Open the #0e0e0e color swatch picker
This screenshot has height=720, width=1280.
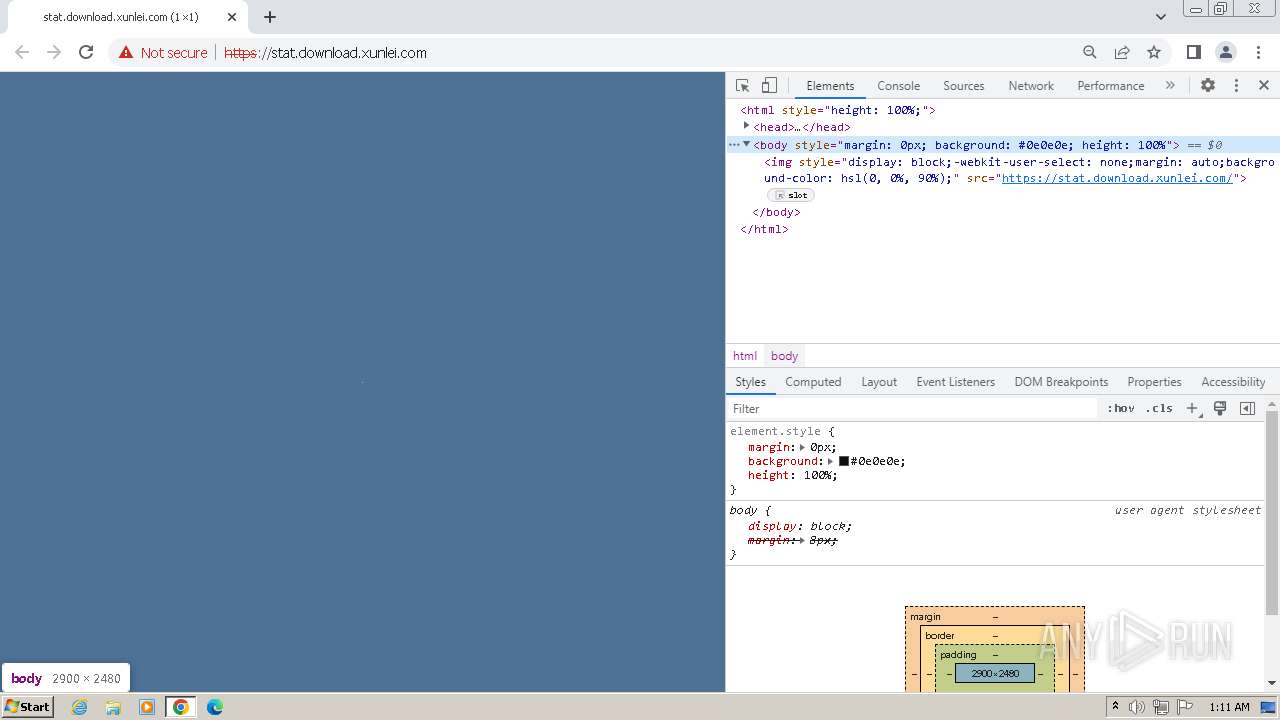844,461
